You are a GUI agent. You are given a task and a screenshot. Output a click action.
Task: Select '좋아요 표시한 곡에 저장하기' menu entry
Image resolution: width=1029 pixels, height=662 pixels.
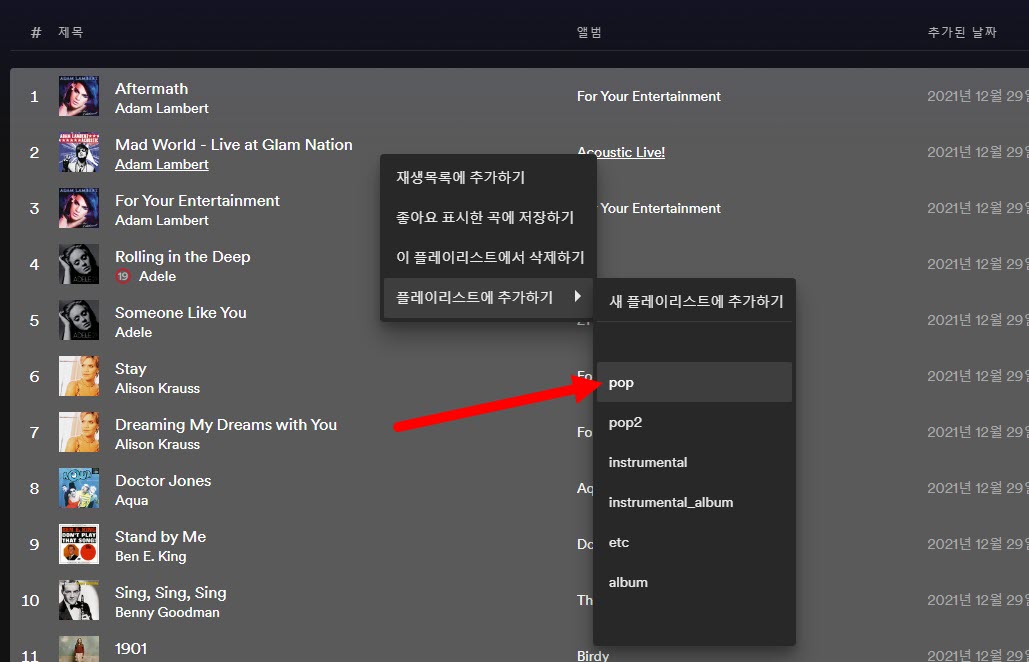coord(488,217)
